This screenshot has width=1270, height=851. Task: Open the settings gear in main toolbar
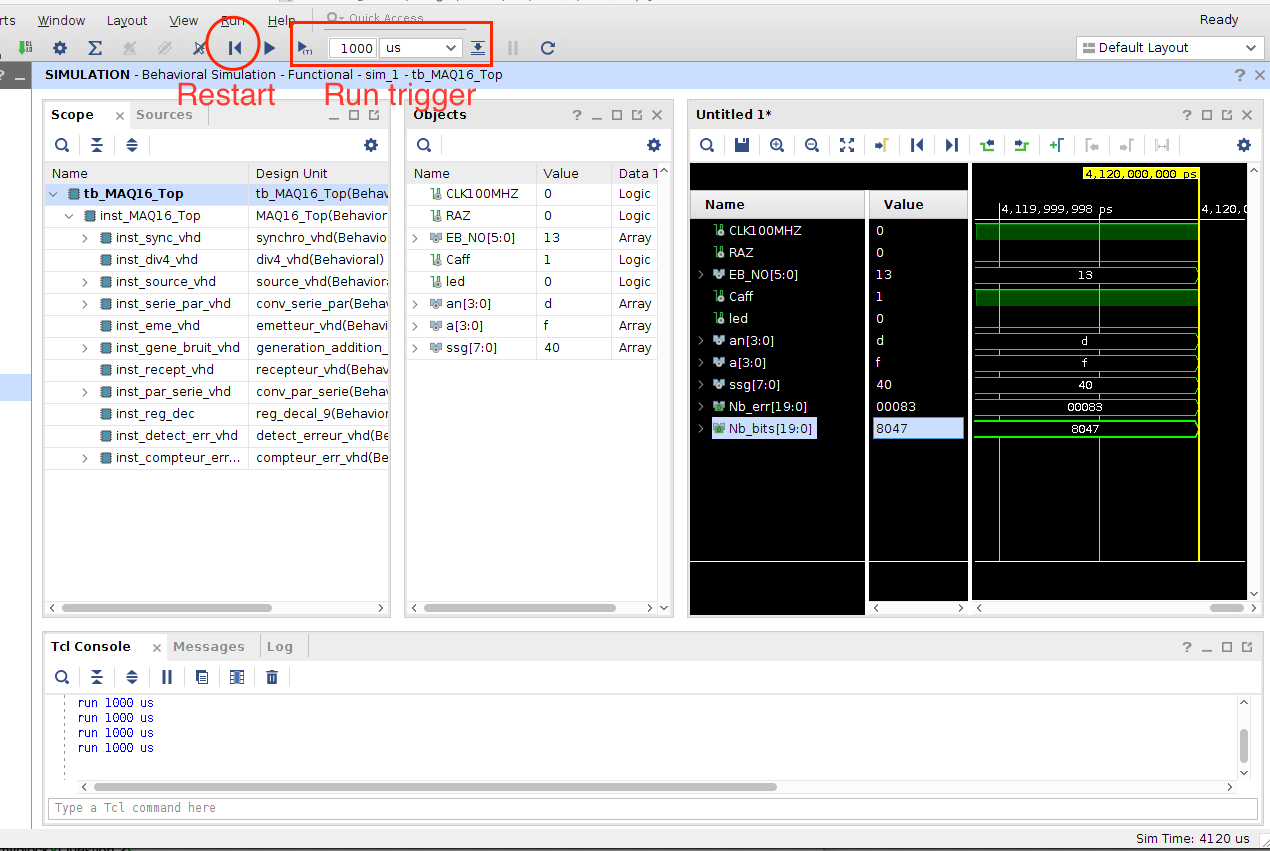pyautogui.click(x=60, y=47)
